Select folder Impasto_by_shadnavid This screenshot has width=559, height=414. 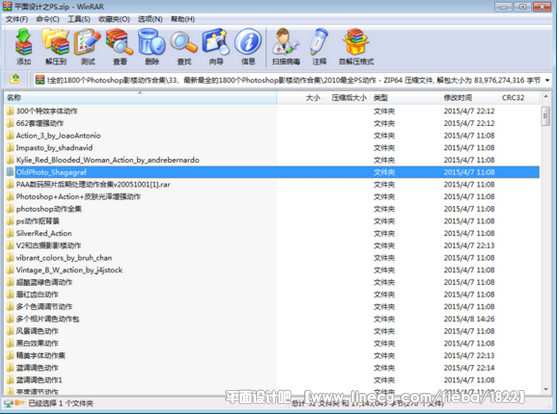(54, 148)
